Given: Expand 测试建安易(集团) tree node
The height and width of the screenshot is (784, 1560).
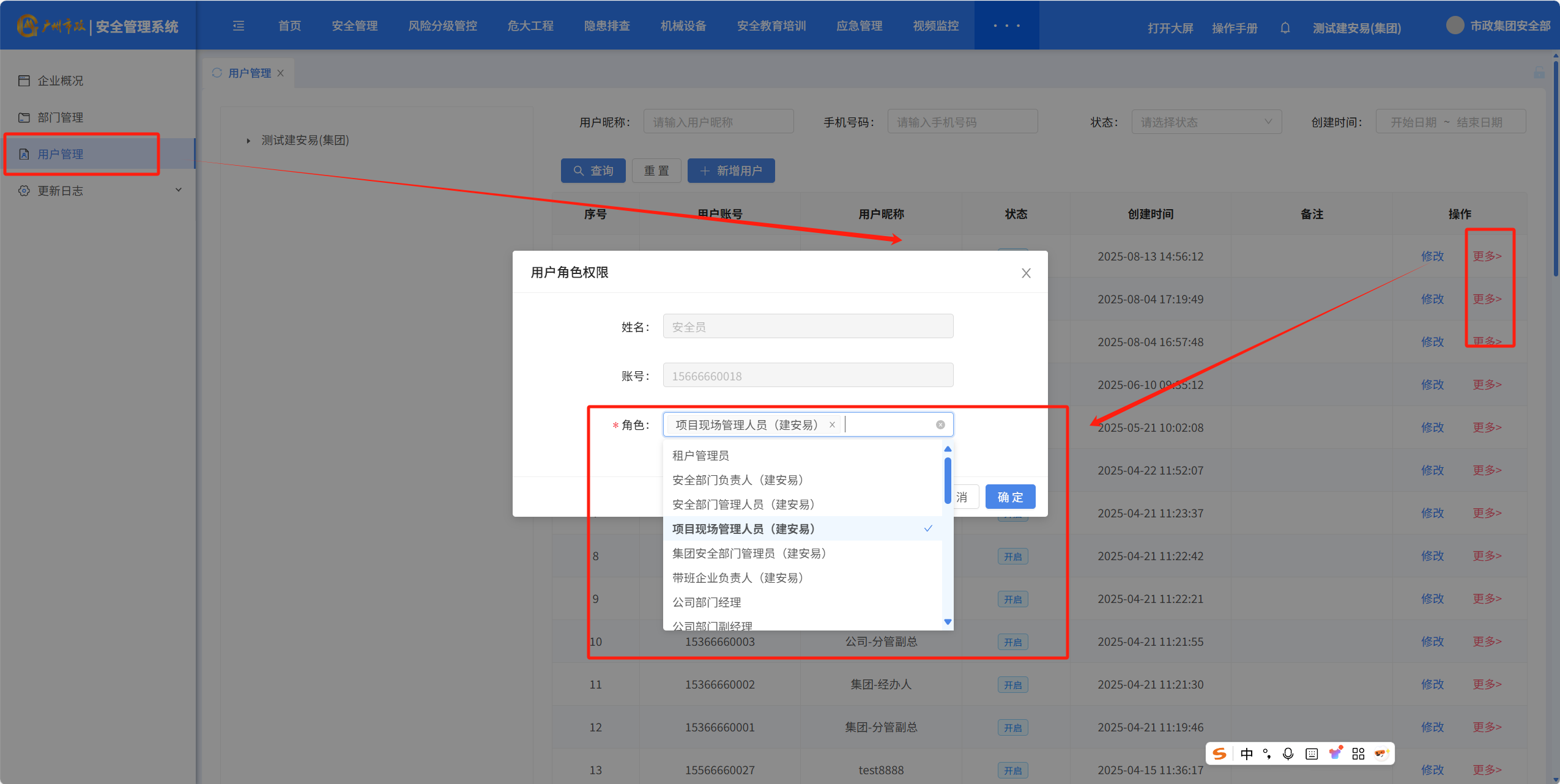Looking at the screenshot, I should [x=248, y=141].
